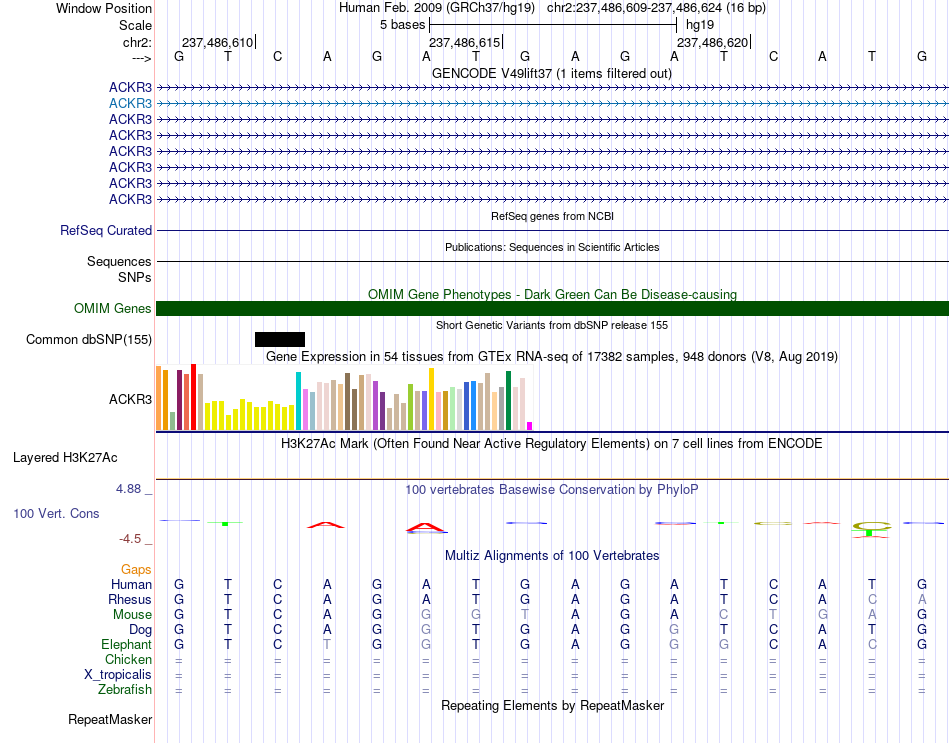Select the chr2: ruler label
The width and height of the screenshot is (950, 743).
[137, 42]
